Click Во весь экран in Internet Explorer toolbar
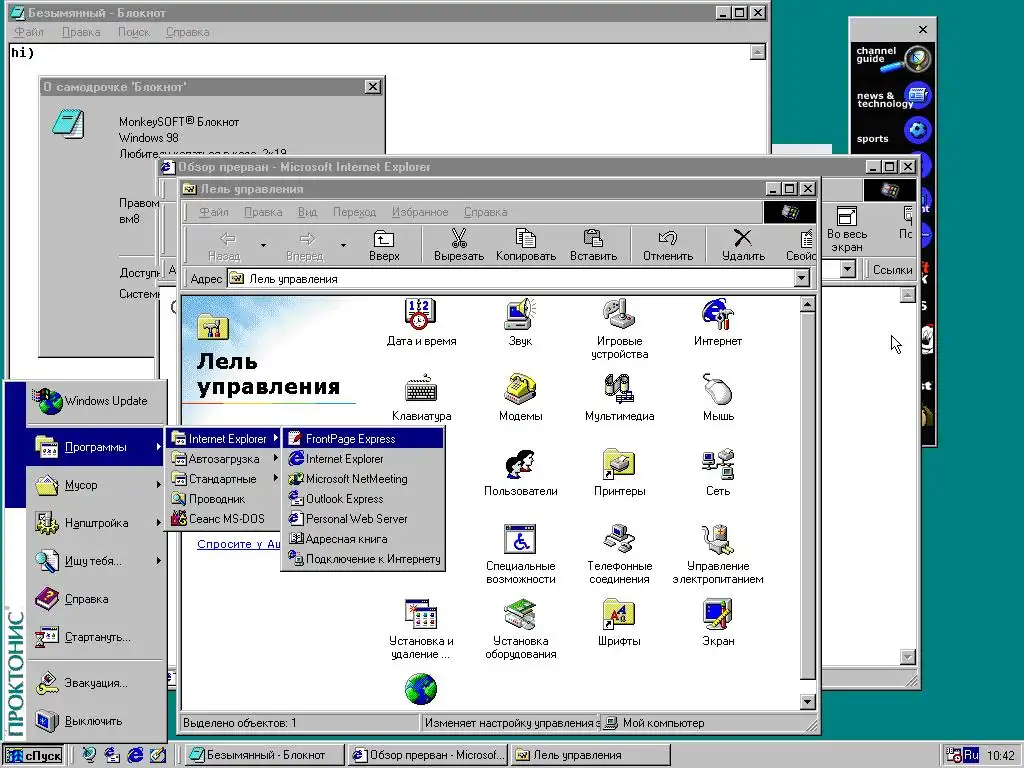Image resolution: width=1024 pixels, height=768 pixels. click(846, 230)
